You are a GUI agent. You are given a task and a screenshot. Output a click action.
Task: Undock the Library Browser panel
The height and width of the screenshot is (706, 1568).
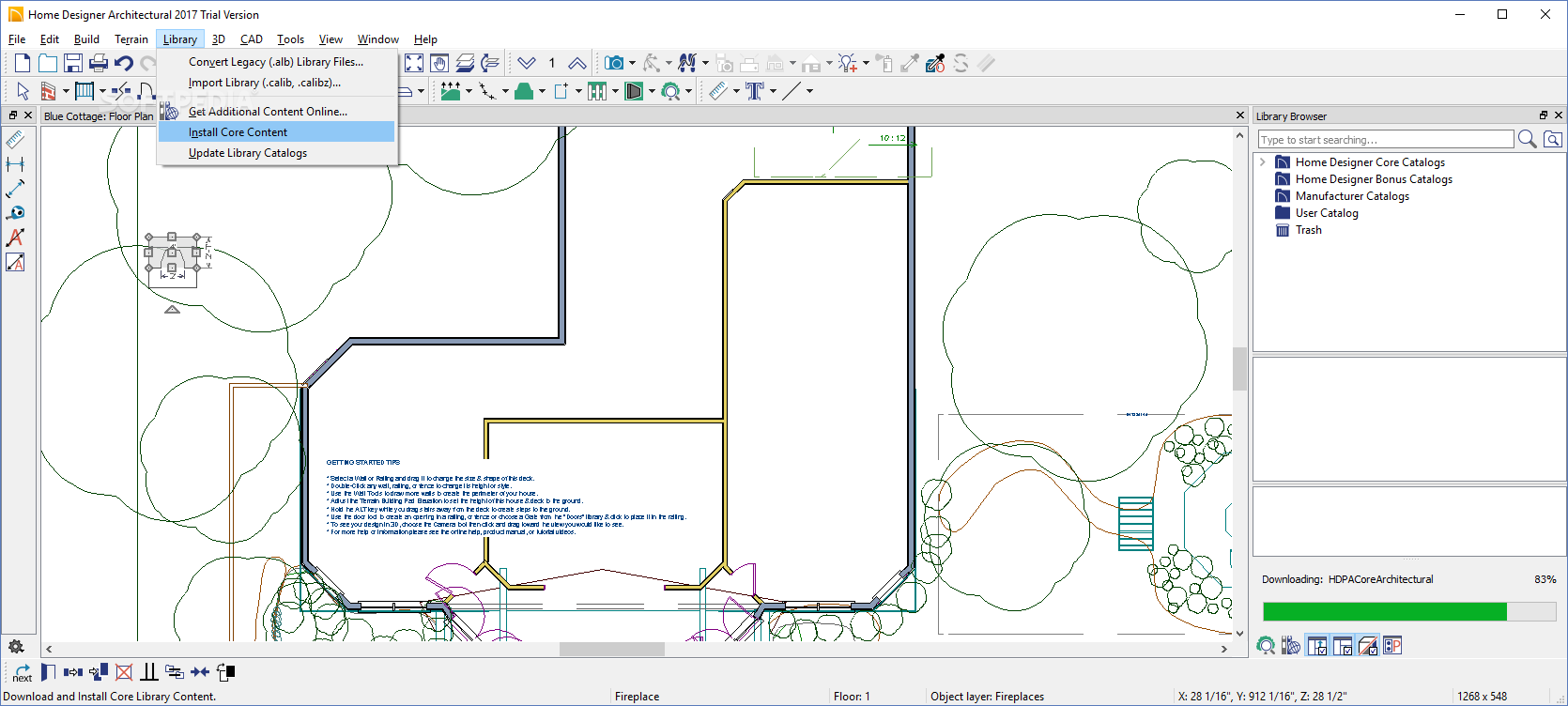pos(1543,115)
